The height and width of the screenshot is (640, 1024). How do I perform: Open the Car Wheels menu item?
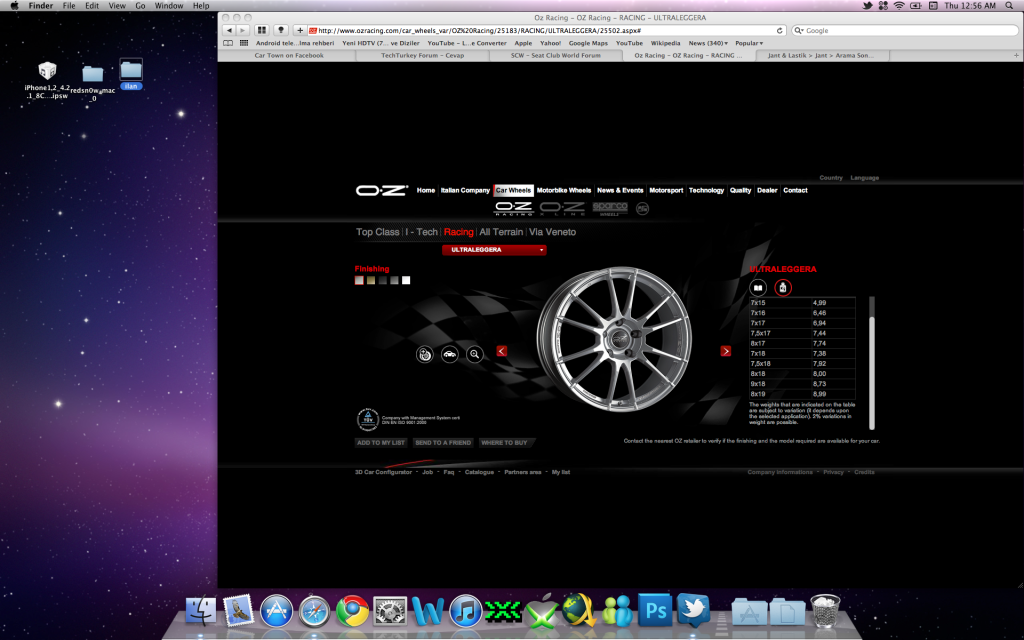click(x=513, y=190)
